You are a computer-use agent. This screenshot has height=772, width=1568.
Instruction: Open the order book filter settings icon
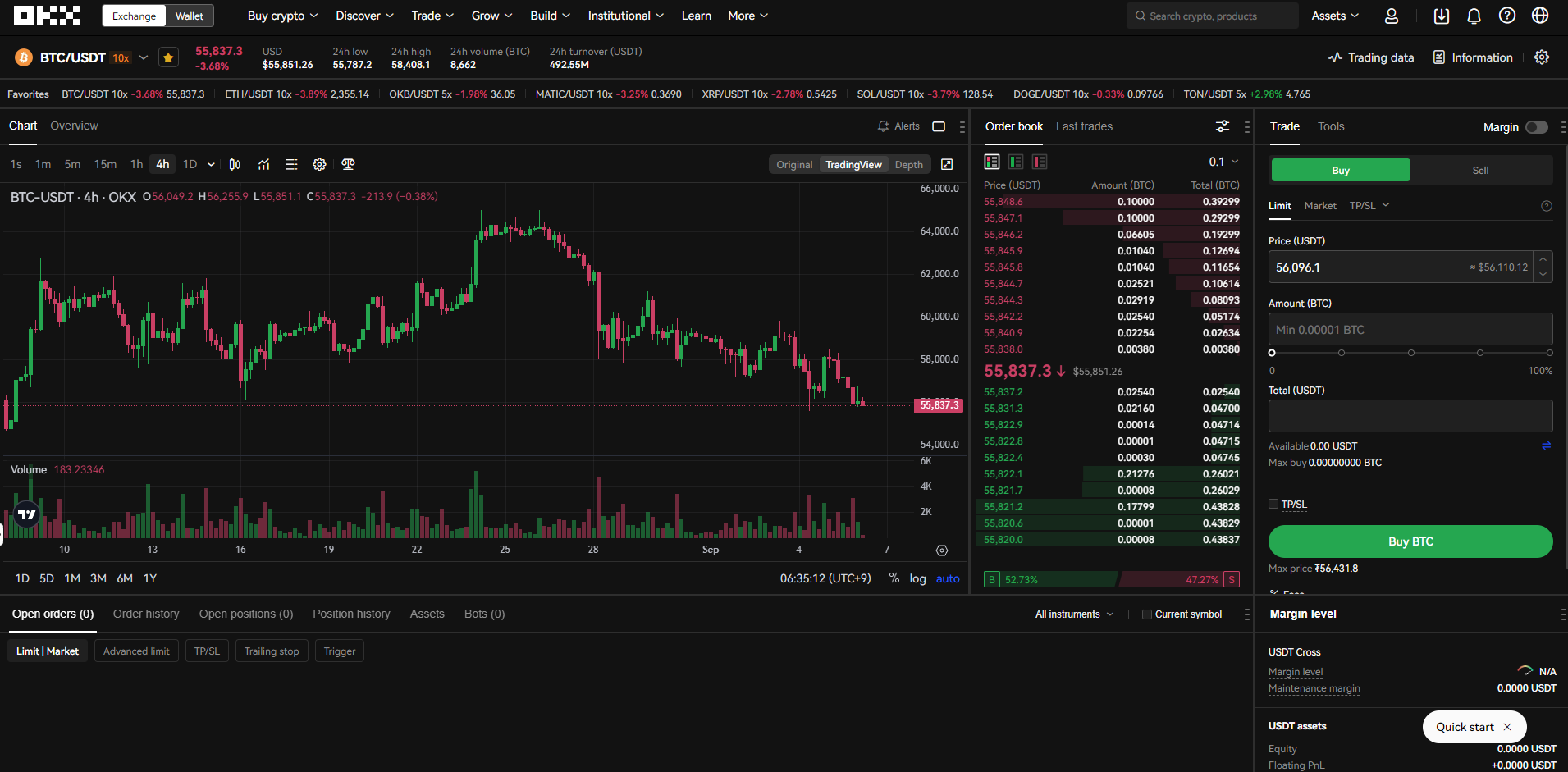tap(1223, 126)
